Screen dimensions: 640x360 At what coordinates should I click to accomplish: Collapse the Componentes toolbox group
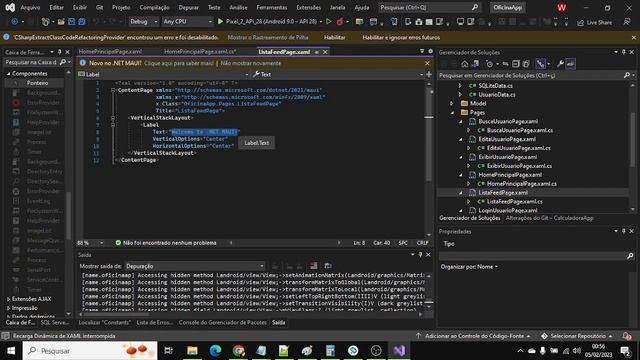[9, 74]
